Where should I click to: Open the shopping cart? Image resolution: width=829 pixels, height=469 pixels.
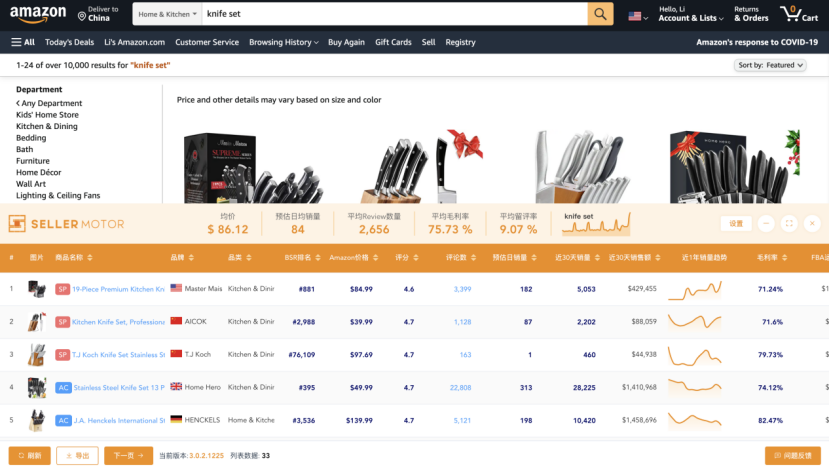[x=799, y=14]
